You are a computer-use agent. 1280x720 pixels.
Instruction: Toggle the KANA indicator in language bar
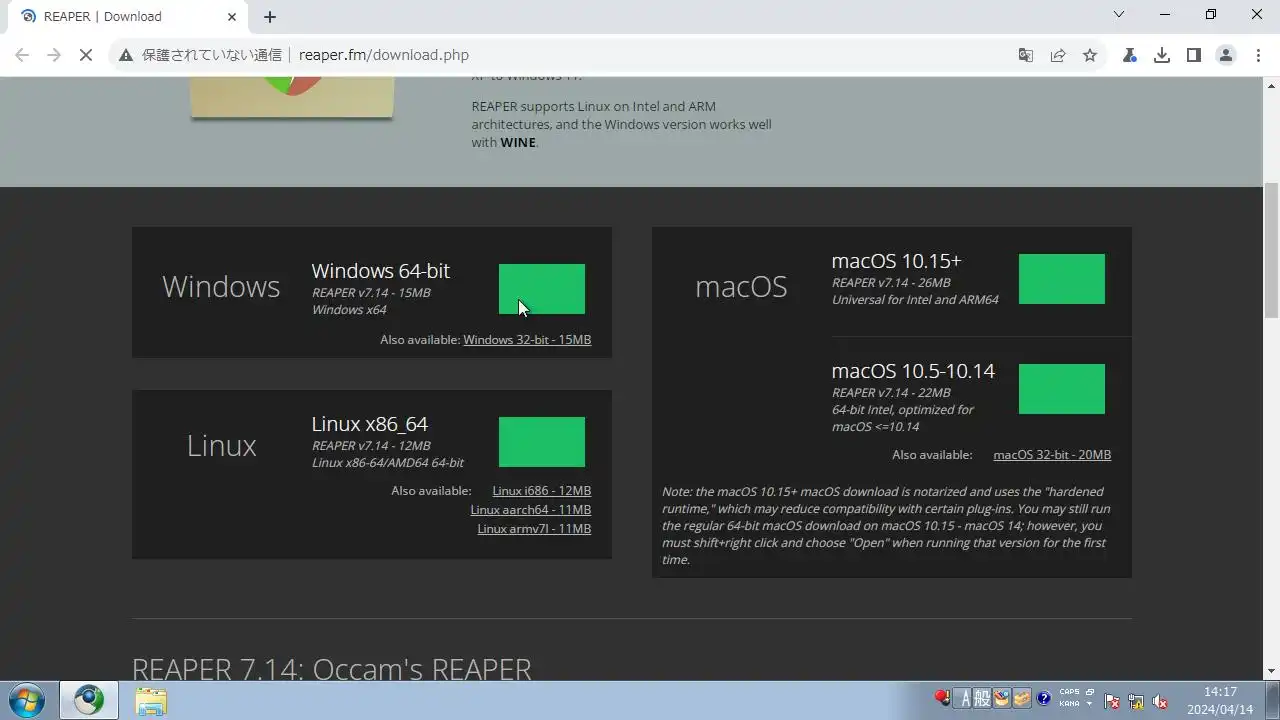(1069, 704)
